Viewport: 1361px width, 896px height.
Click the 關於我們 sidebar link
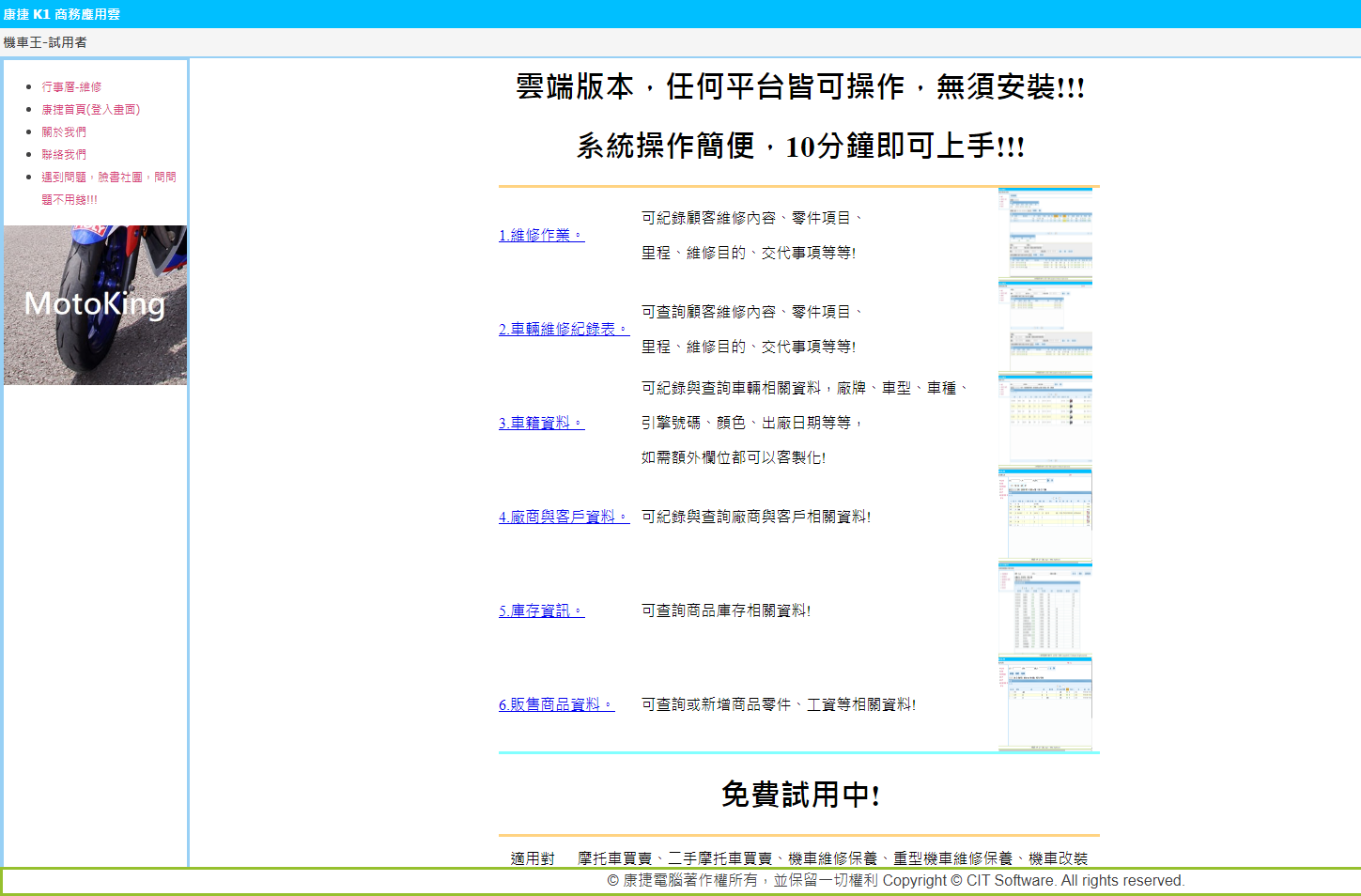[x=64, y=132]
